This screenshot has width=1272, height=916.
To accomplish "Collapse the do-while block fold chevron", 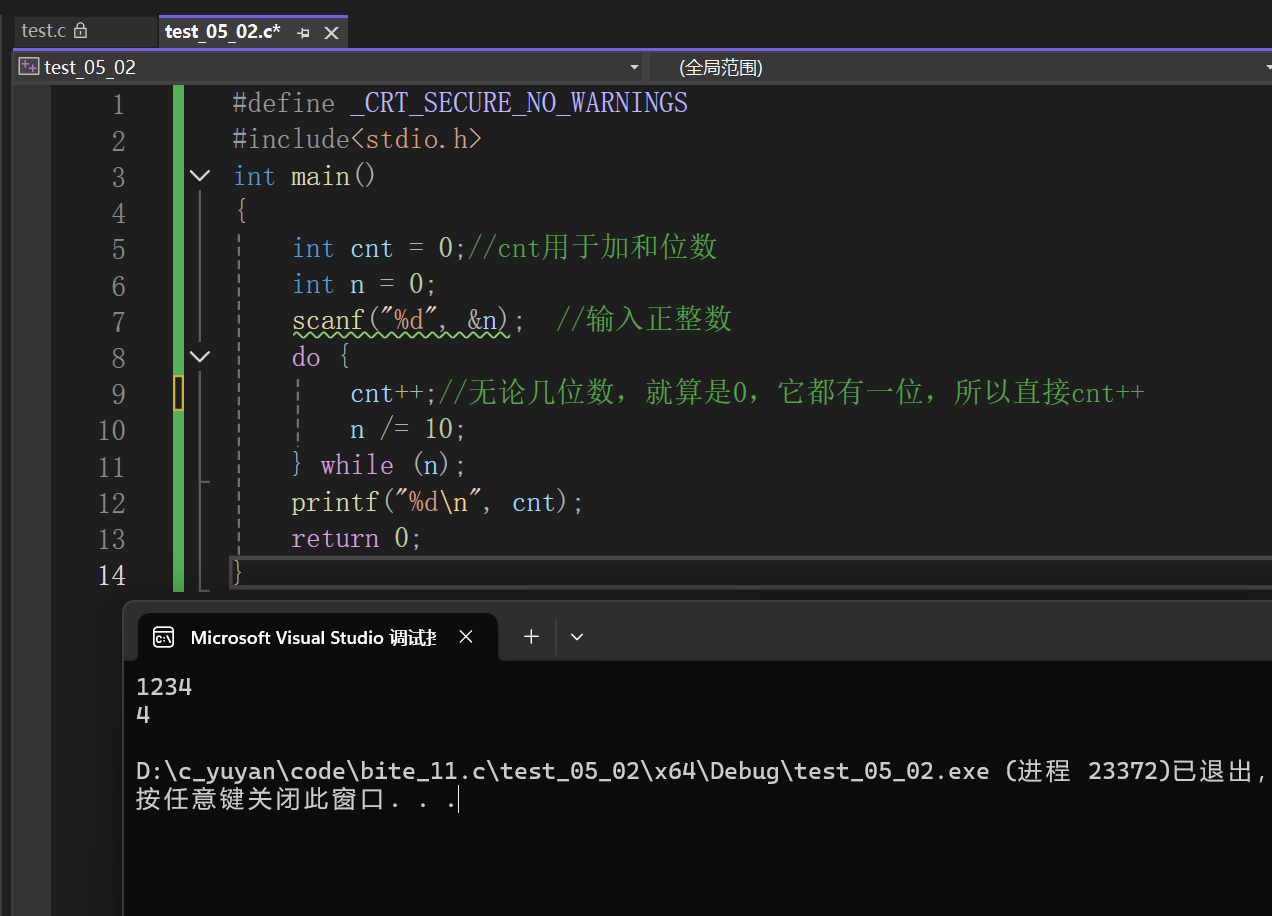I will [x=200, y=356].
